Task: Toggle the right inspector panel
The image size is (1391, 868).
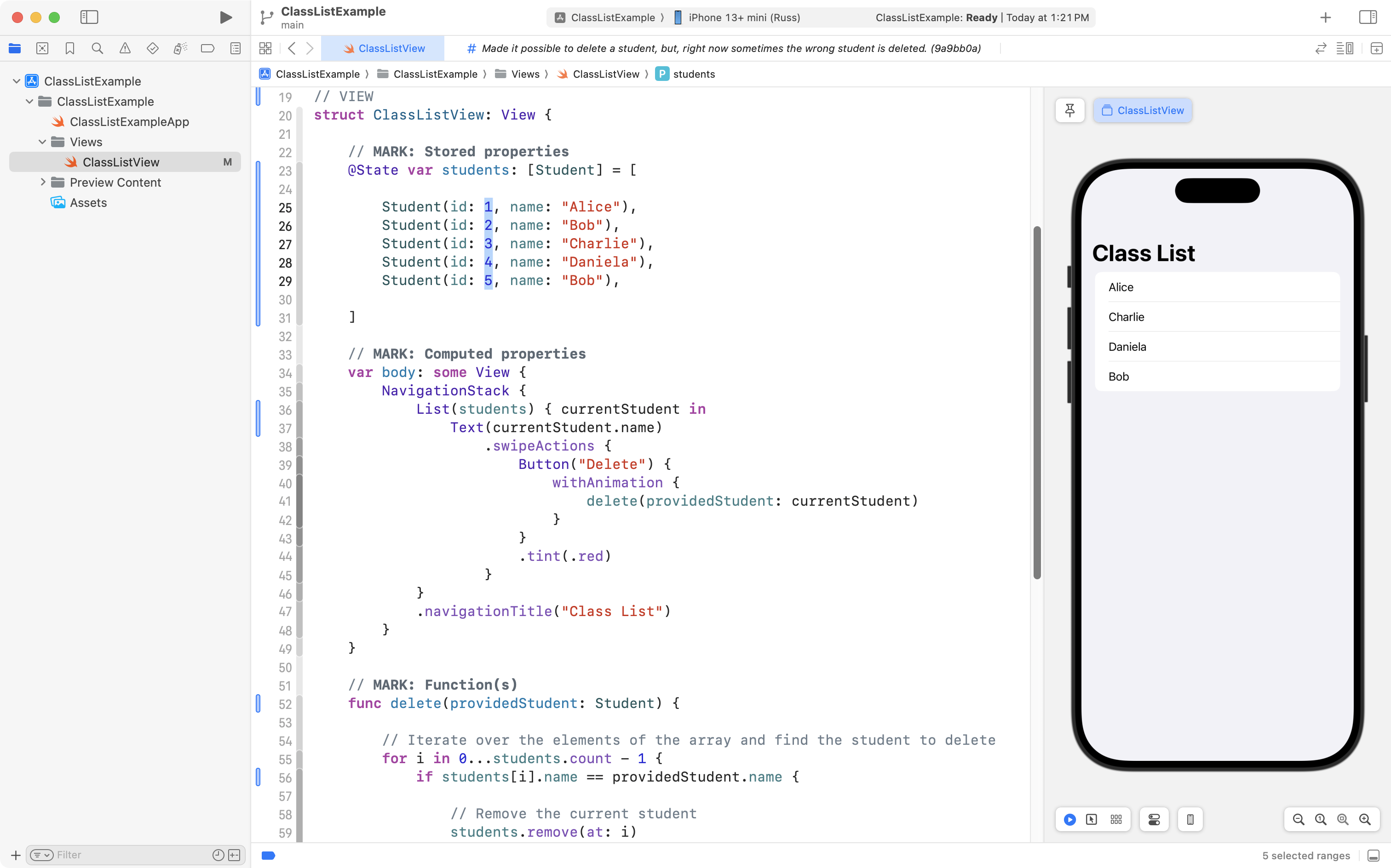Action: click(1368, 17)
